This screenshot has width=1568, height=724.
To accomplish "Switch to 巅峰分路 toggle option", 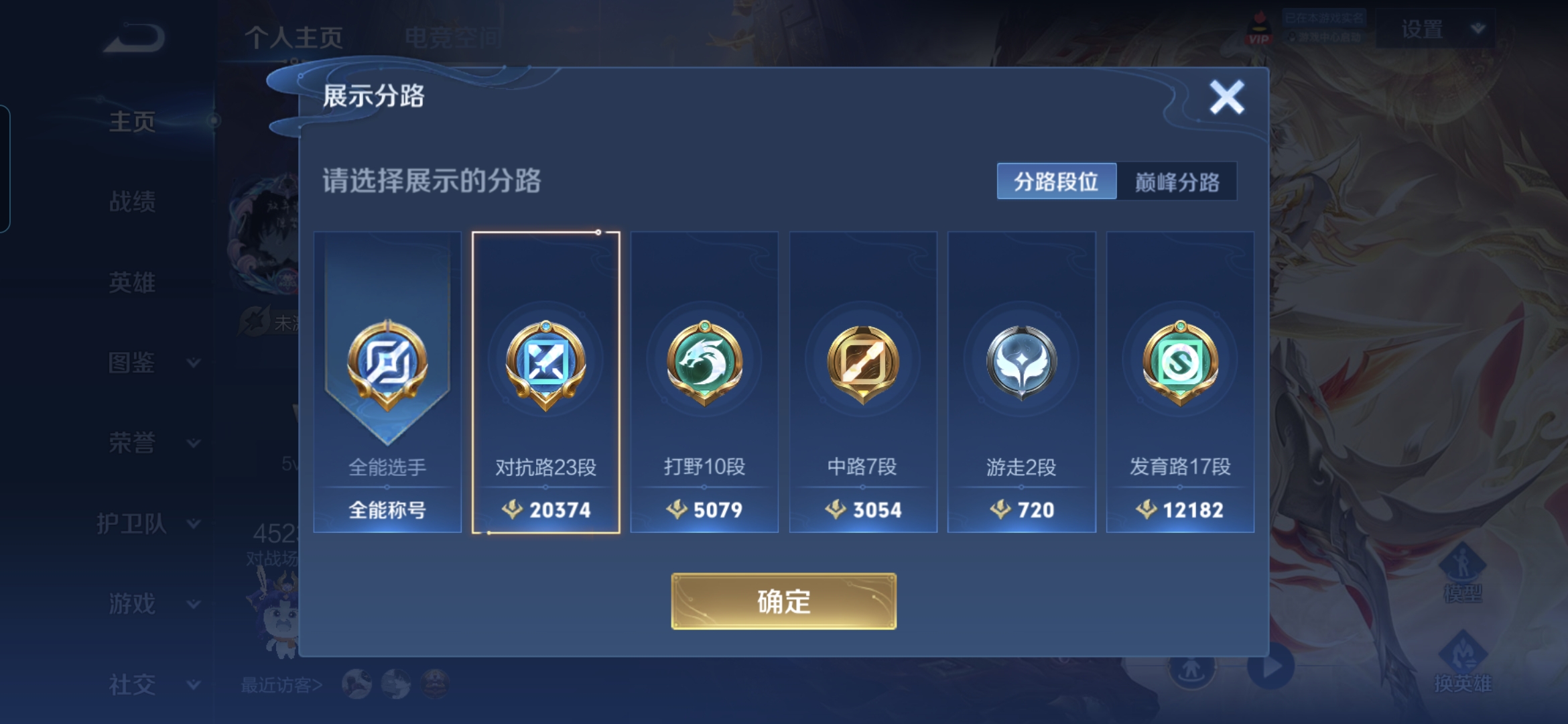I will [1177, 181].
